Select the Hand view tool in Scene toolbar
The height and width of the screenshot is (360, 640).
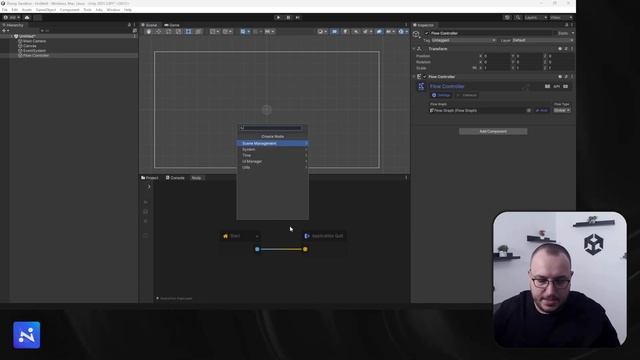pos(149,31)
